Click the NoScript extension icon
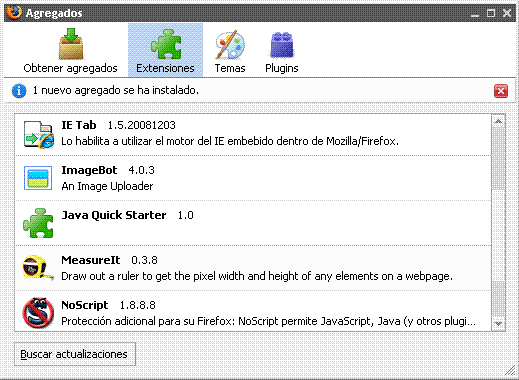 [x=38, y=313]
